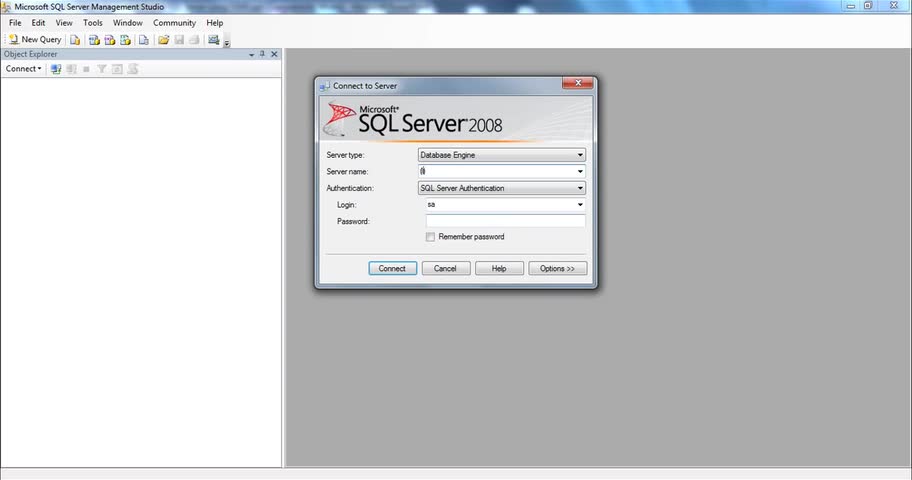Enable the Remember password checkbox
Image resolution: width=912 pixels, height=480 pixels.
[430, 237]
